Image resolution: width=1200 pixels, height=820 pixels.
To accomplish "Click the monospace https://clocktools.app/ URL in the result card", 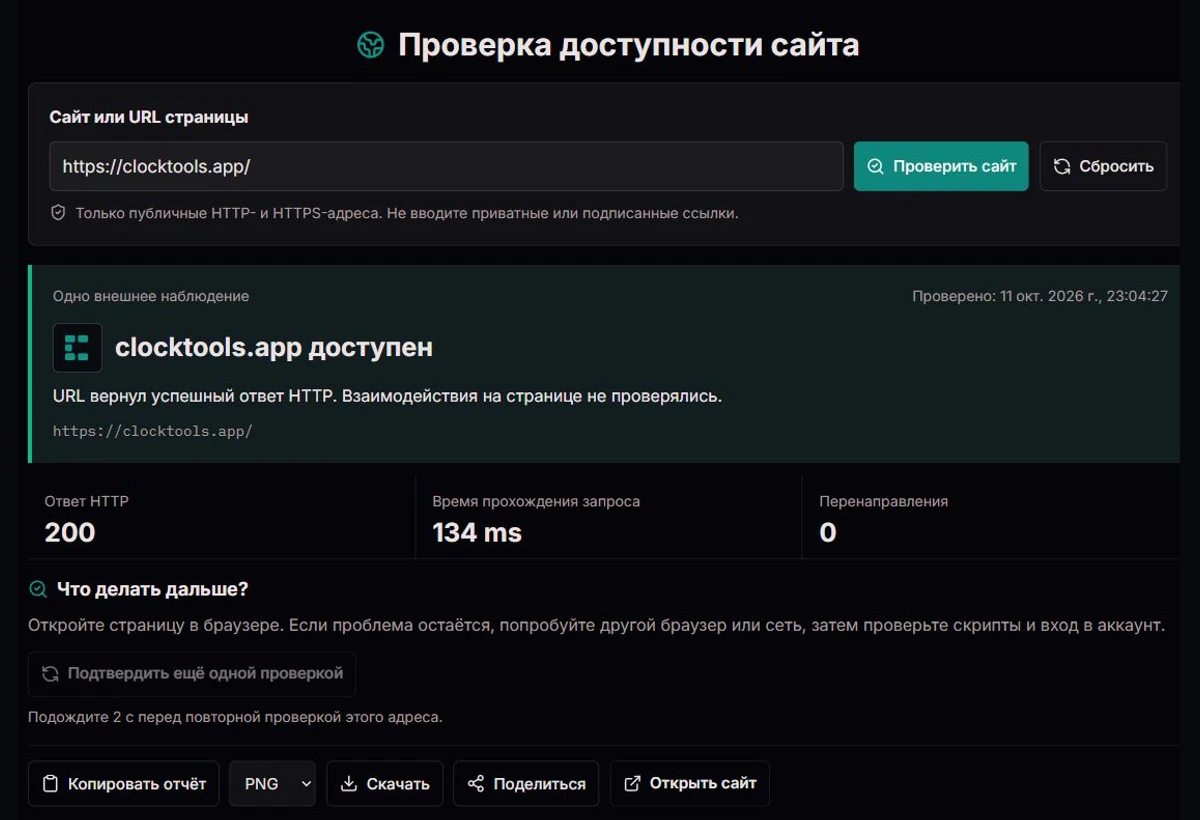I will [153, 431].
